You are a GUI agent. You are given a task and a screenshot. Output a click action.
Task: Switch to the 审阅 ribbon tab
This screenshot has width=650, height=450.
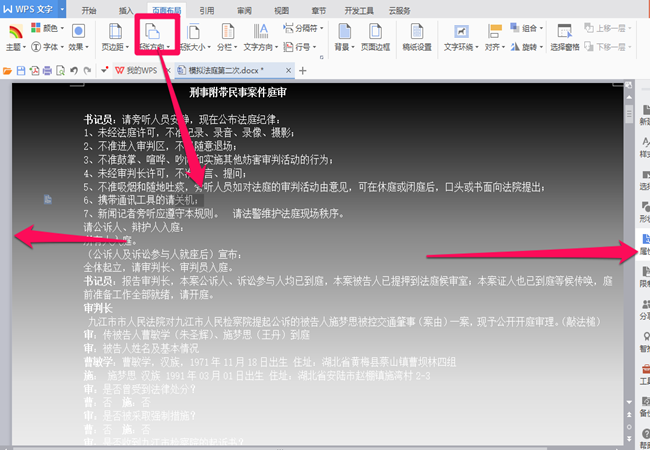coord(244,10)
